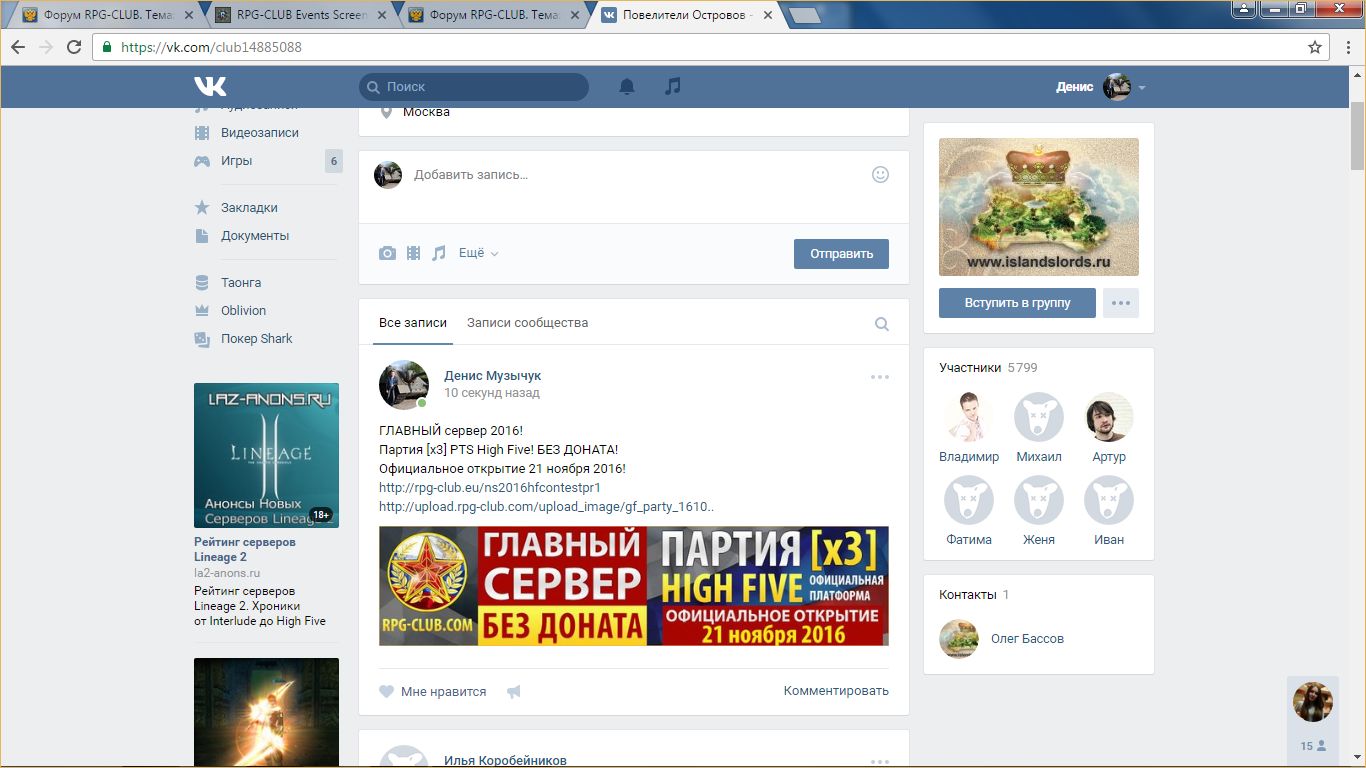Open the rpg-club.eu/ns2016hfcontestpr1 link

pyautogui.click(x=490, y=488)
